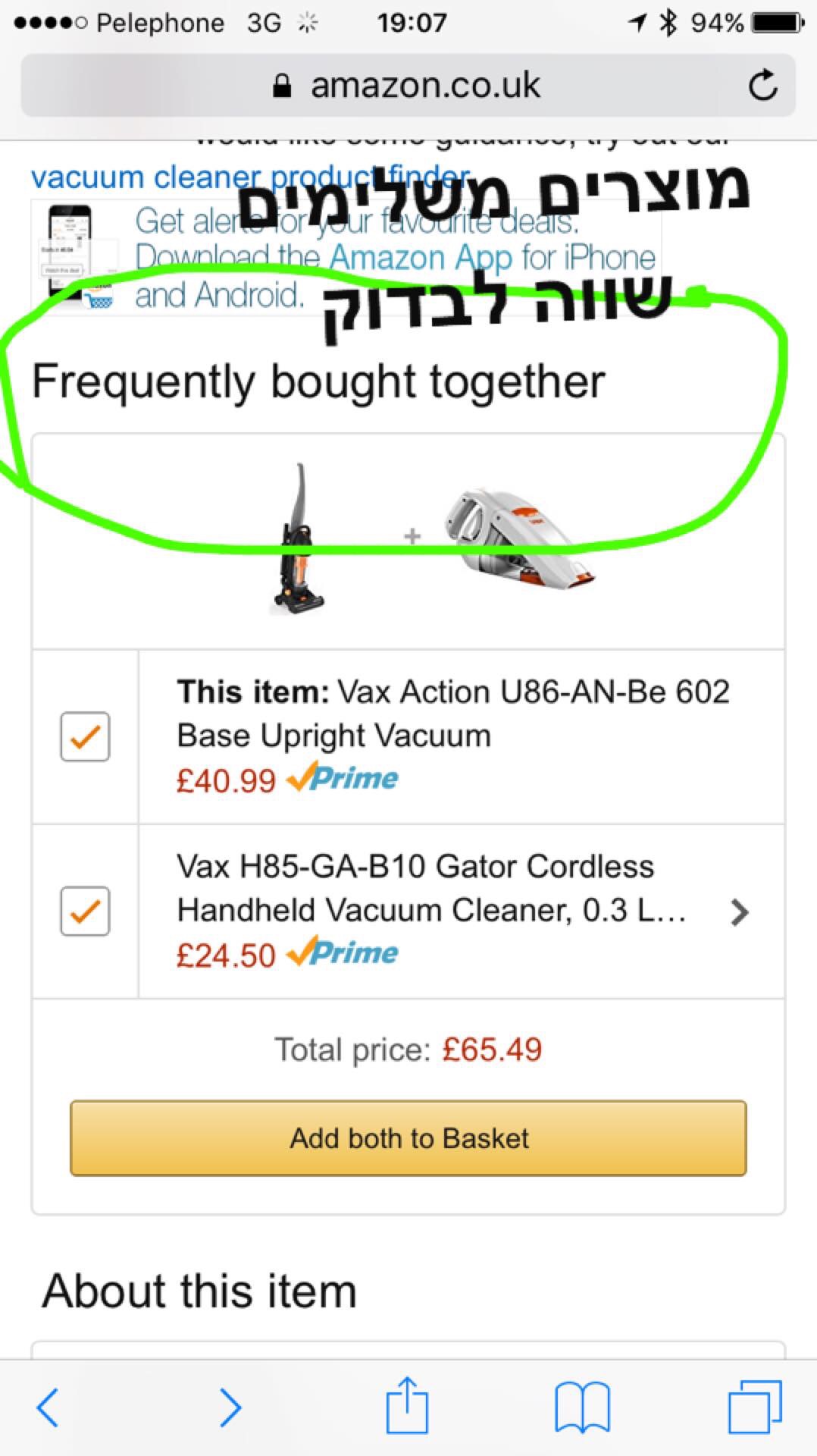
Task: Open the Safari share sheet
Action: point(407,1406)
